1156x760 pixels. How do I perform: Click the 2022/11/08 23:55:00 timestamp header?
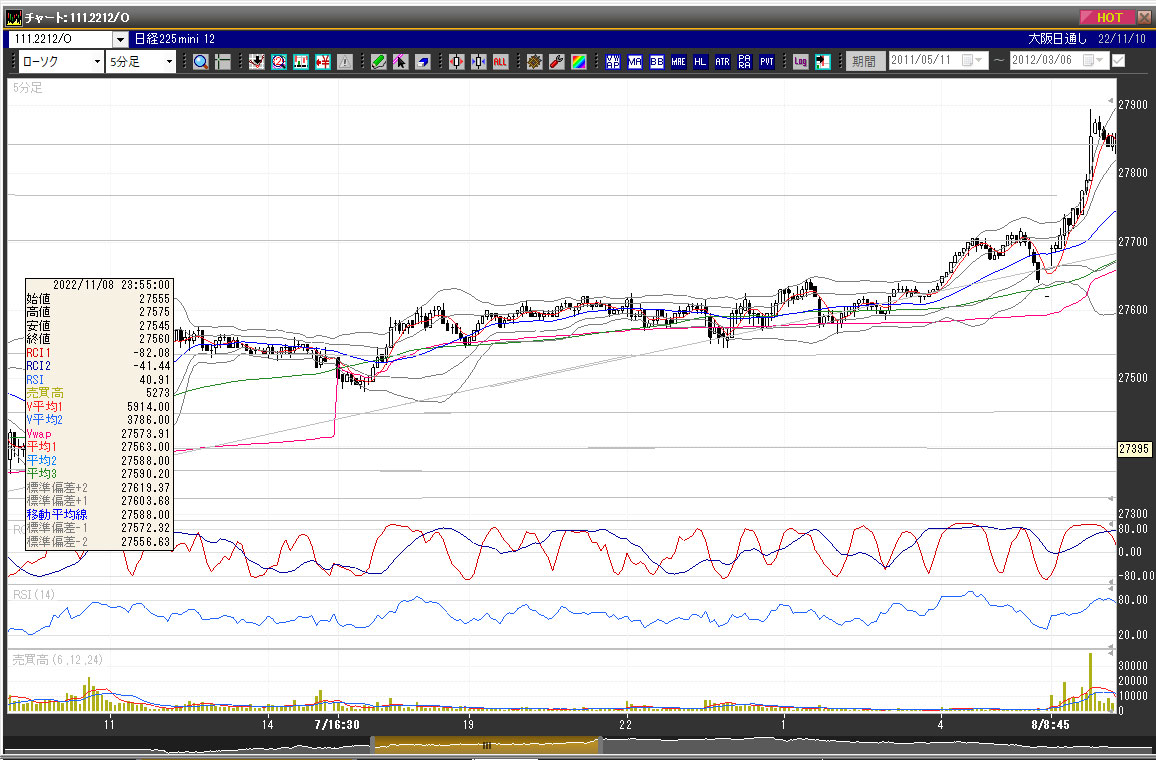pos(111,285)
